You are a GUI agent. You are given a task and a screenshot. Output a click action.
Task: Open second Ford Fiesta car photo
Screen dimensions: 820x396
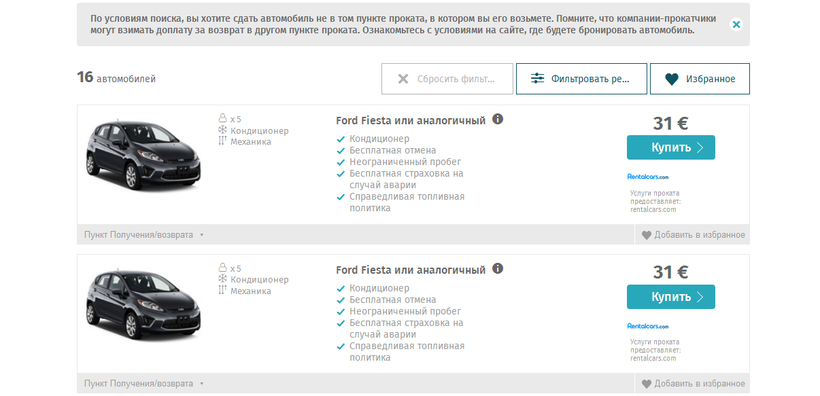click(143, 303)
